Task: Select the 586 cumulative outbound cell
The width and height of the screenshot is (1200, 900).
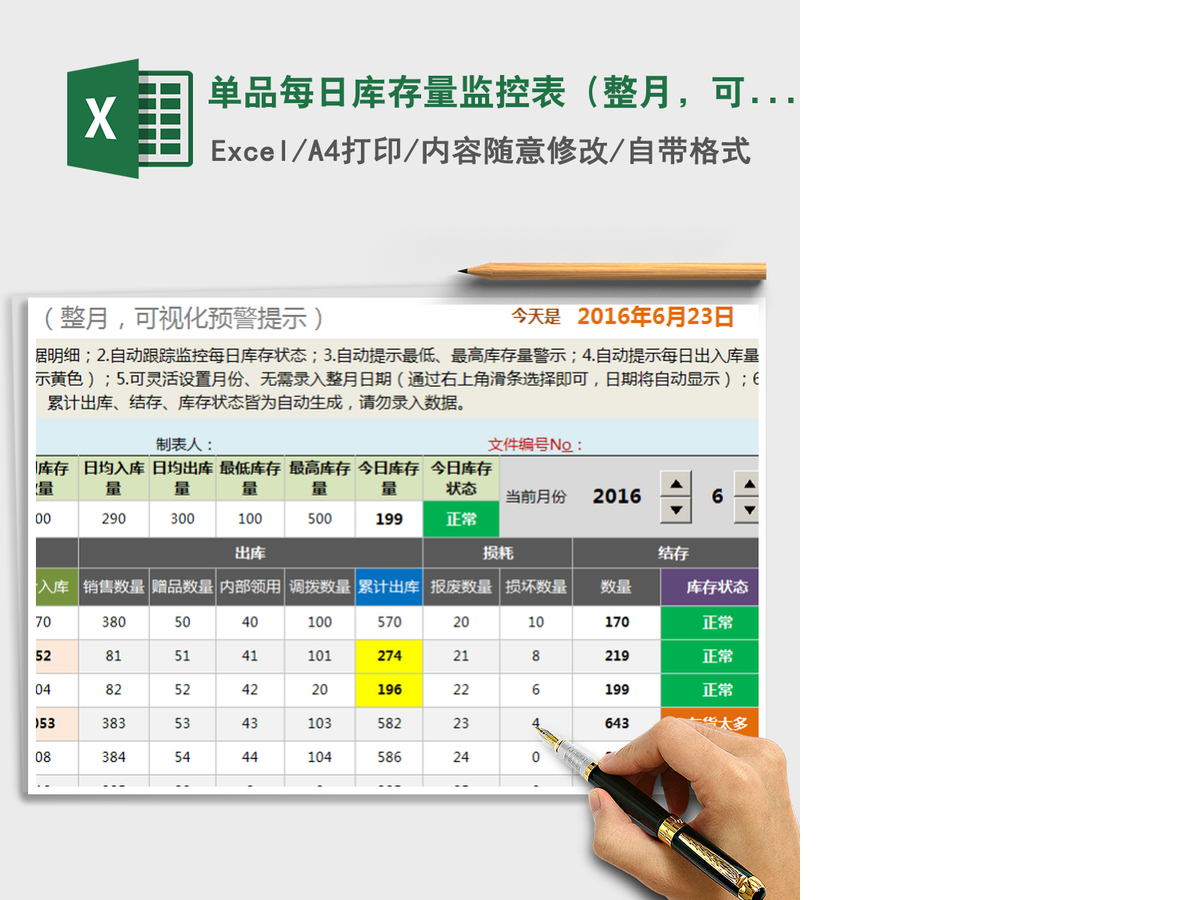Action: click(x=389, y=757)
